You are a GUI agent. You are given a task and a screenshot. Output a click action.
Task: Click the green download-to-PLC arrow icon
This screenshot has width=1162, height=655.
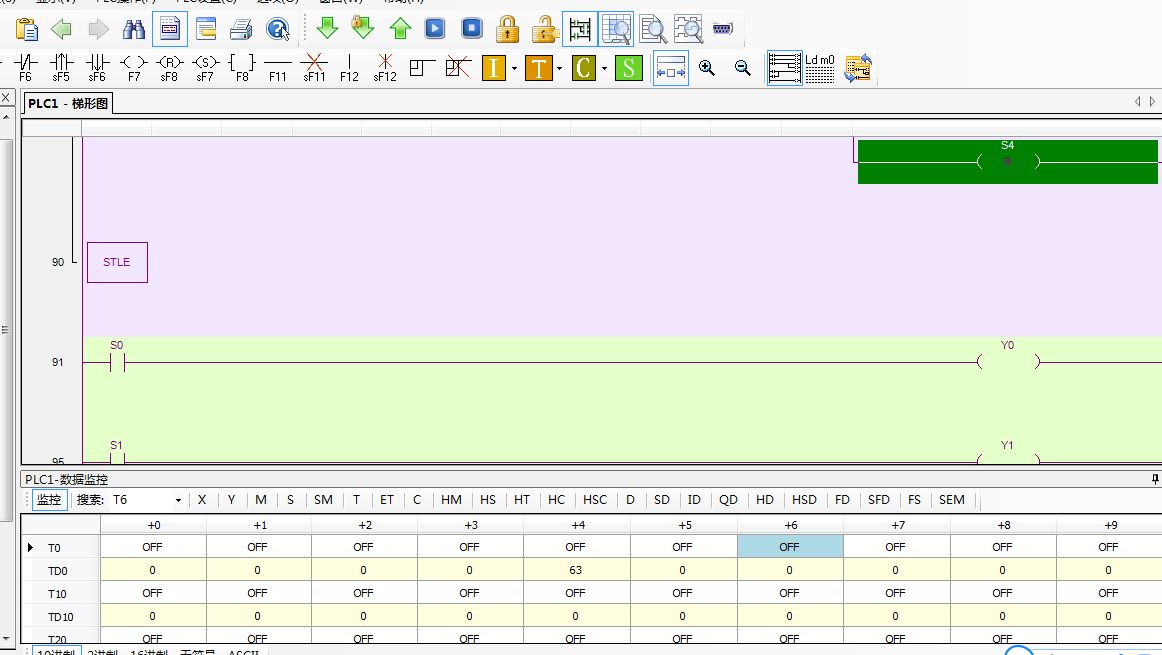click(x=327, y=28)
